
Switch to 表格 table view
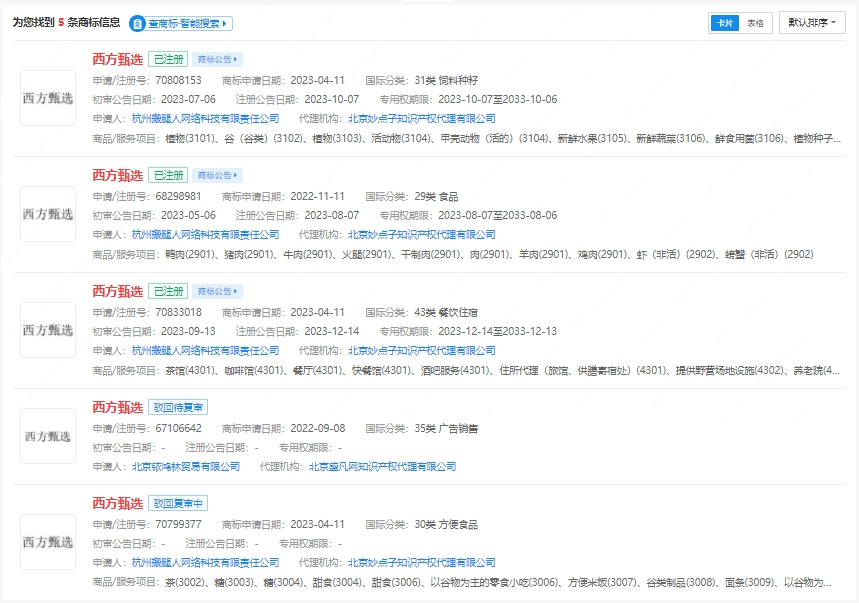coord(756,23)
